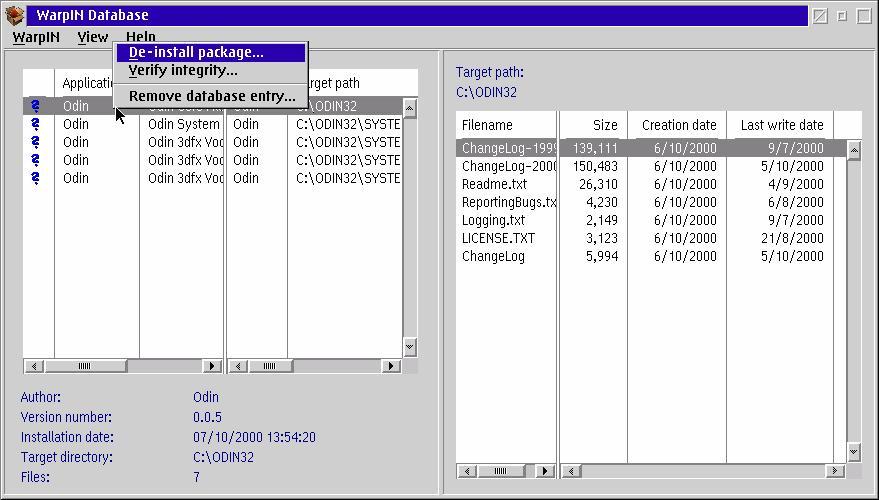Select the Readme.txt file
This screenshot has width=879, height=500.
click(x=494, y=184)
